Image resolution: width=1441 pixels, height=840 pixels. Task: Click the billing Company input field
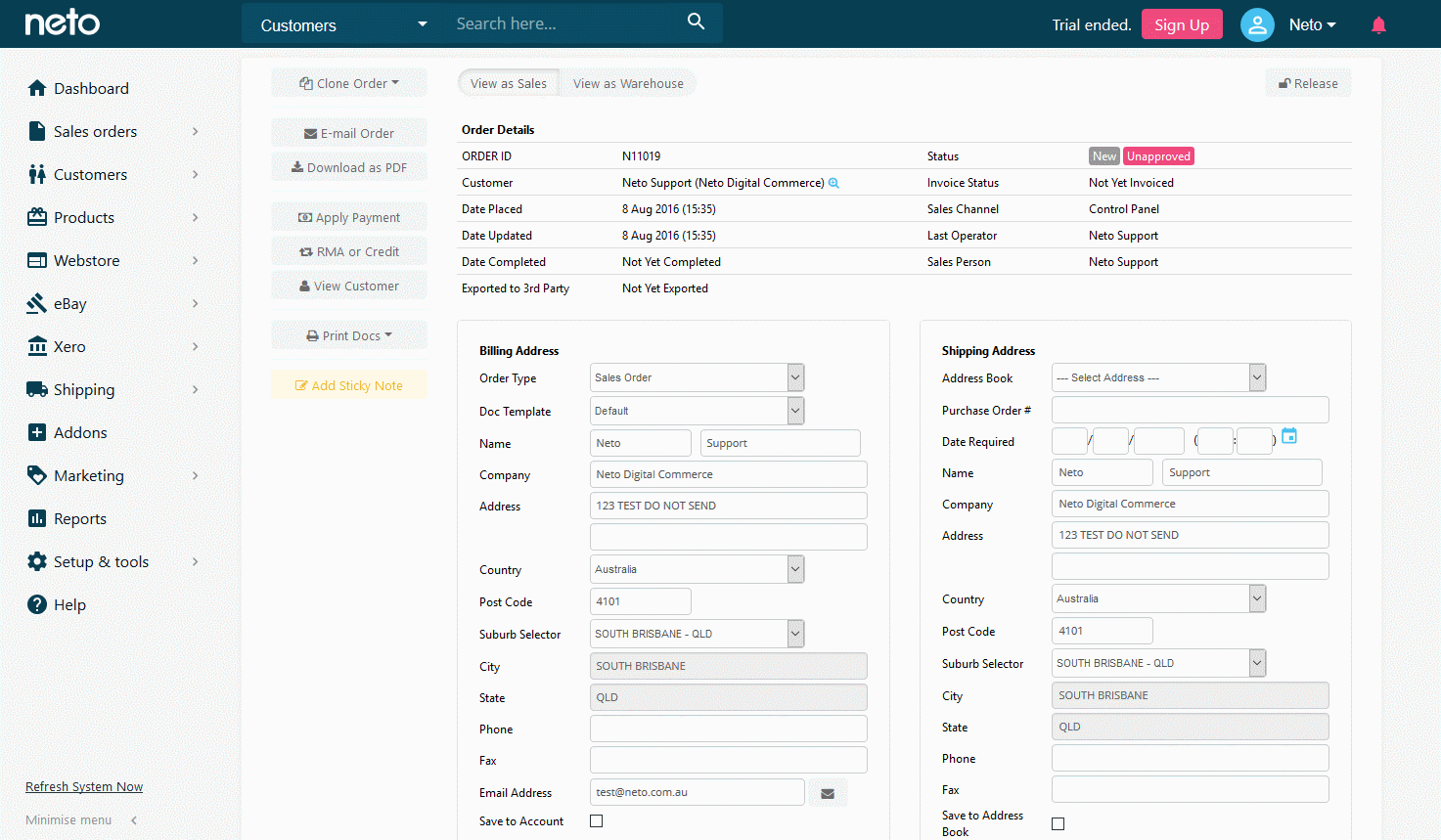coord(729,474)
